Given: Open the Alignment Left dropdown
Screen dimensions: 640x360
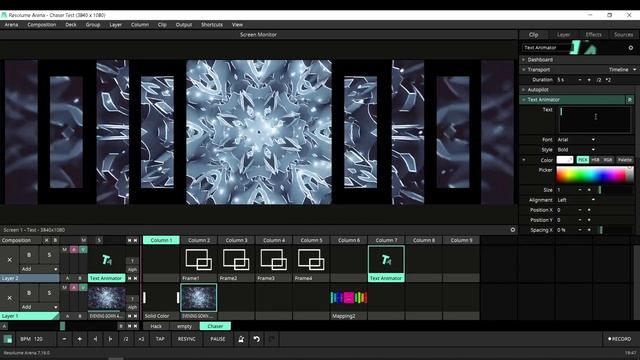Looking at the screenshot, I should [x=576, y=200].
